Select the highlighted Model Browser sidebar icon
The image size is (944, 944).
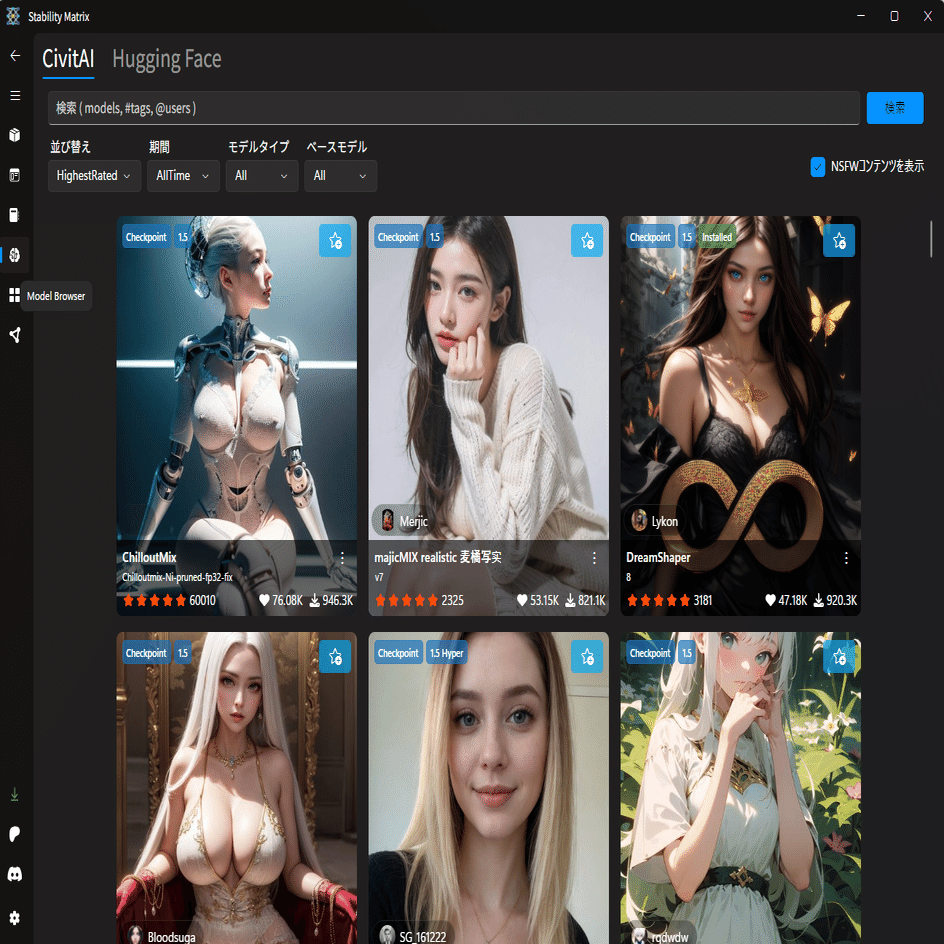[15, 255]
